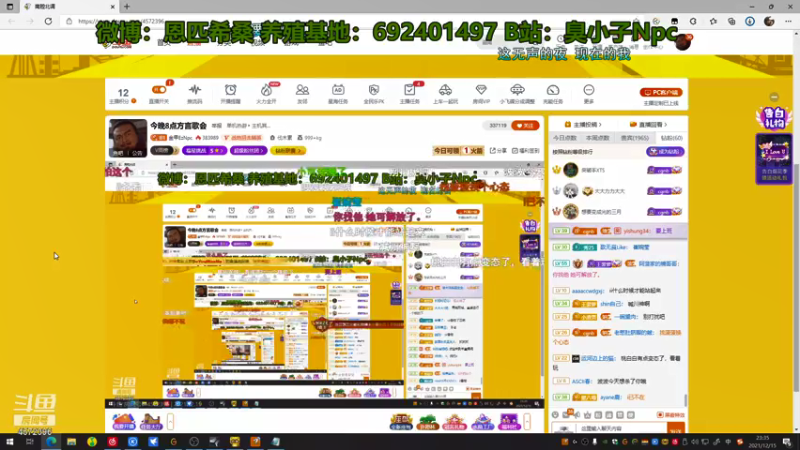This screenshot has width=800, height=450.
Task: Switch to the diamond fans (60) tab
Action: pos(671,138)
